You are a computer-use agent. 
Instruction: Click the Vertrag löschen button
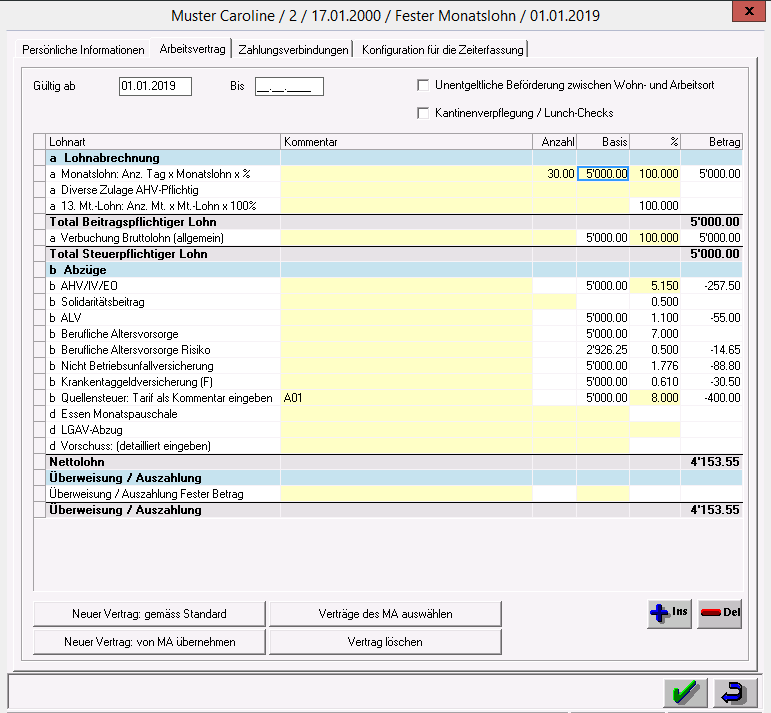coord(385,641)
